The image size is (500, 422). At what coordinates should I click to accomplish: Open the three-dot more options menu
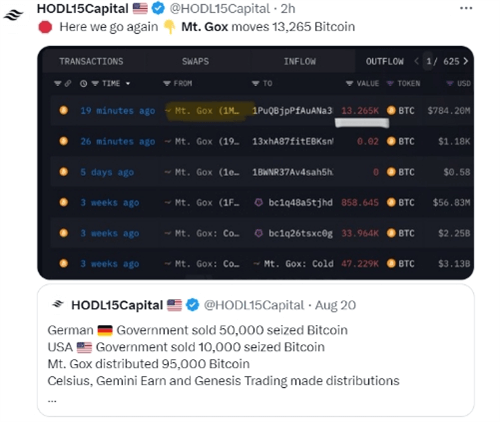point(466,8)
